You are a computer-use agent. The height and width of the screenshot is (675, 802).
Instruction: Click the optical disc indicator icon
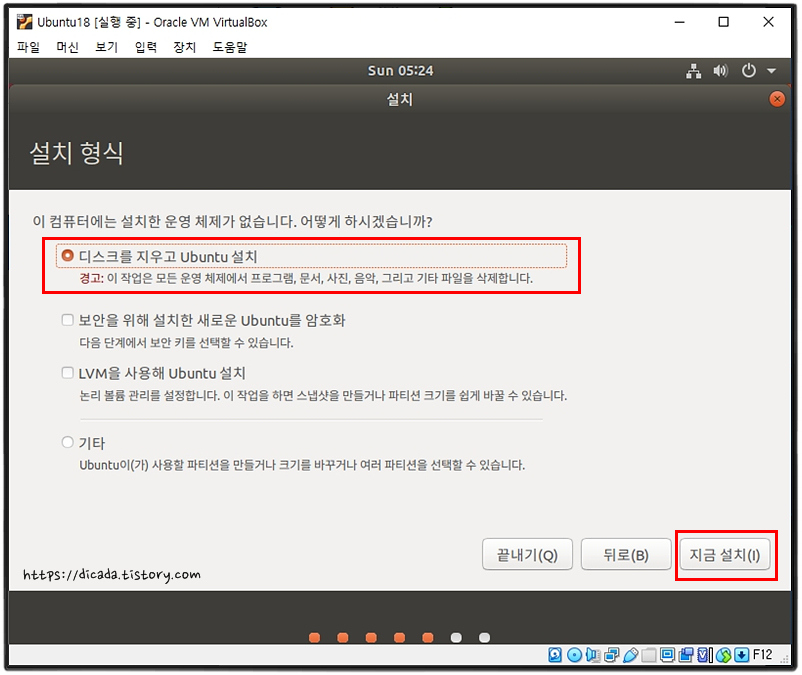[x=574, y=655]
